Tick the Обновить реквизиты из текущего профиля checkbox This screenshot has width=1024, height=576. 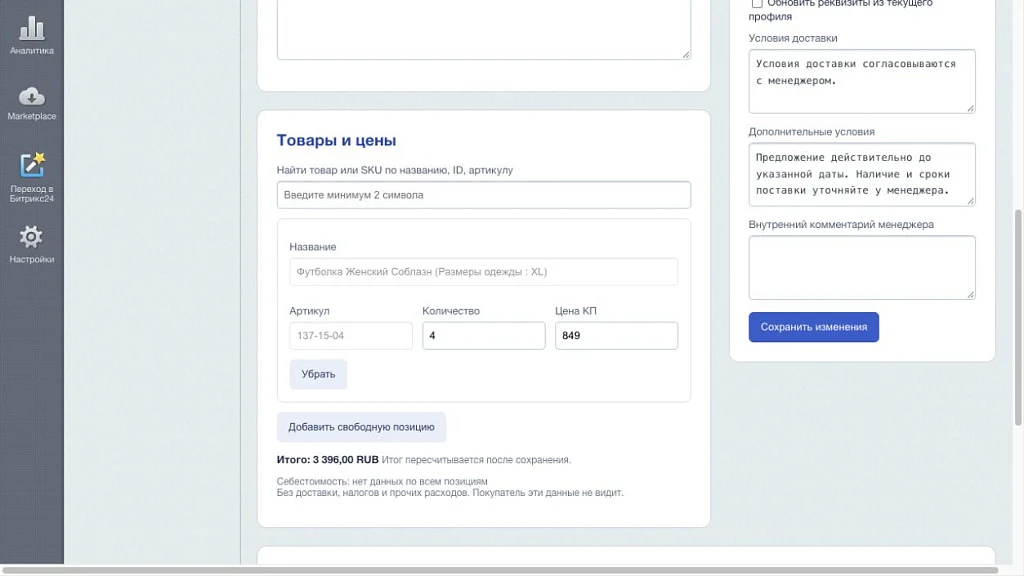click(757, 3)
